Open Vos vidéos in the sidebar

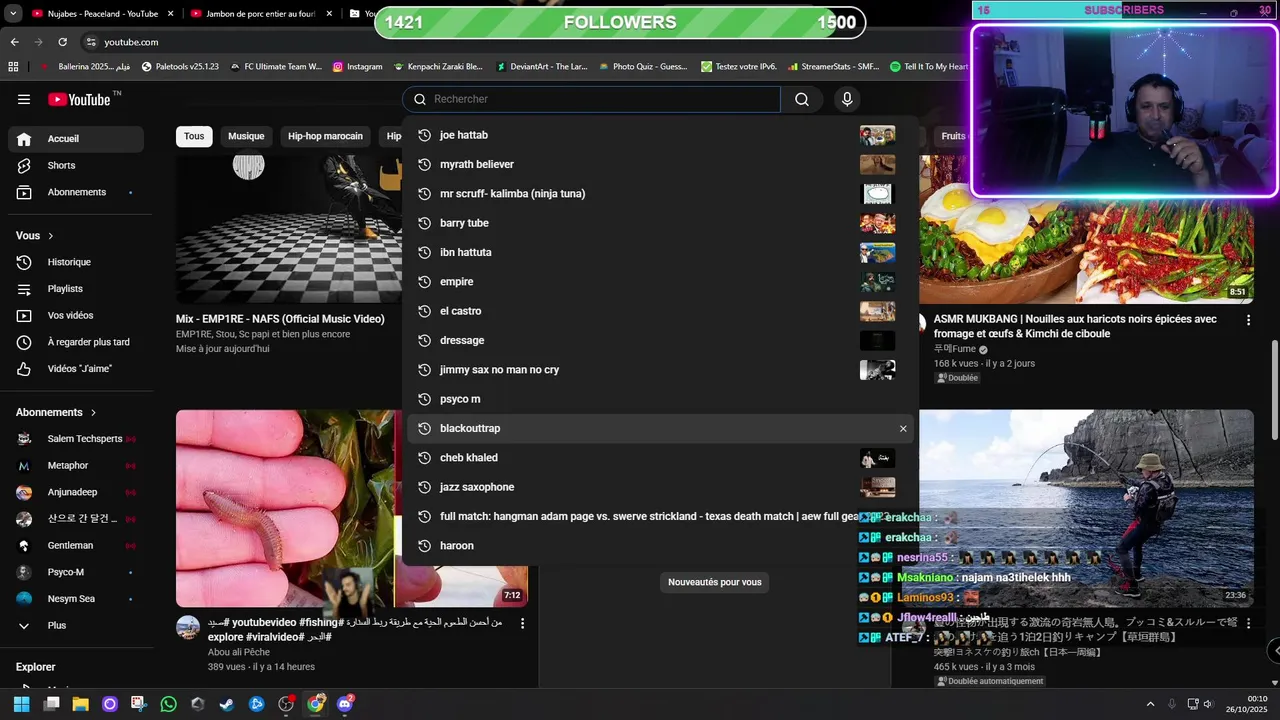tap(76, 315)
